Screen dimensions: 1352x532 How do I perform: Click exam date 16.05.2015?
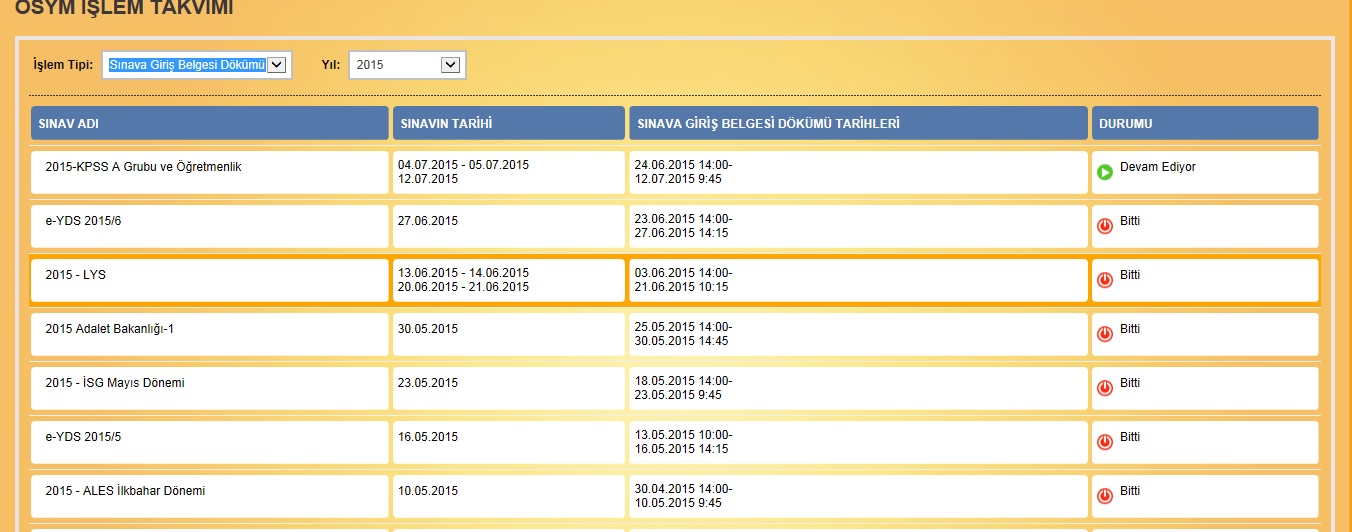point(428,437)
